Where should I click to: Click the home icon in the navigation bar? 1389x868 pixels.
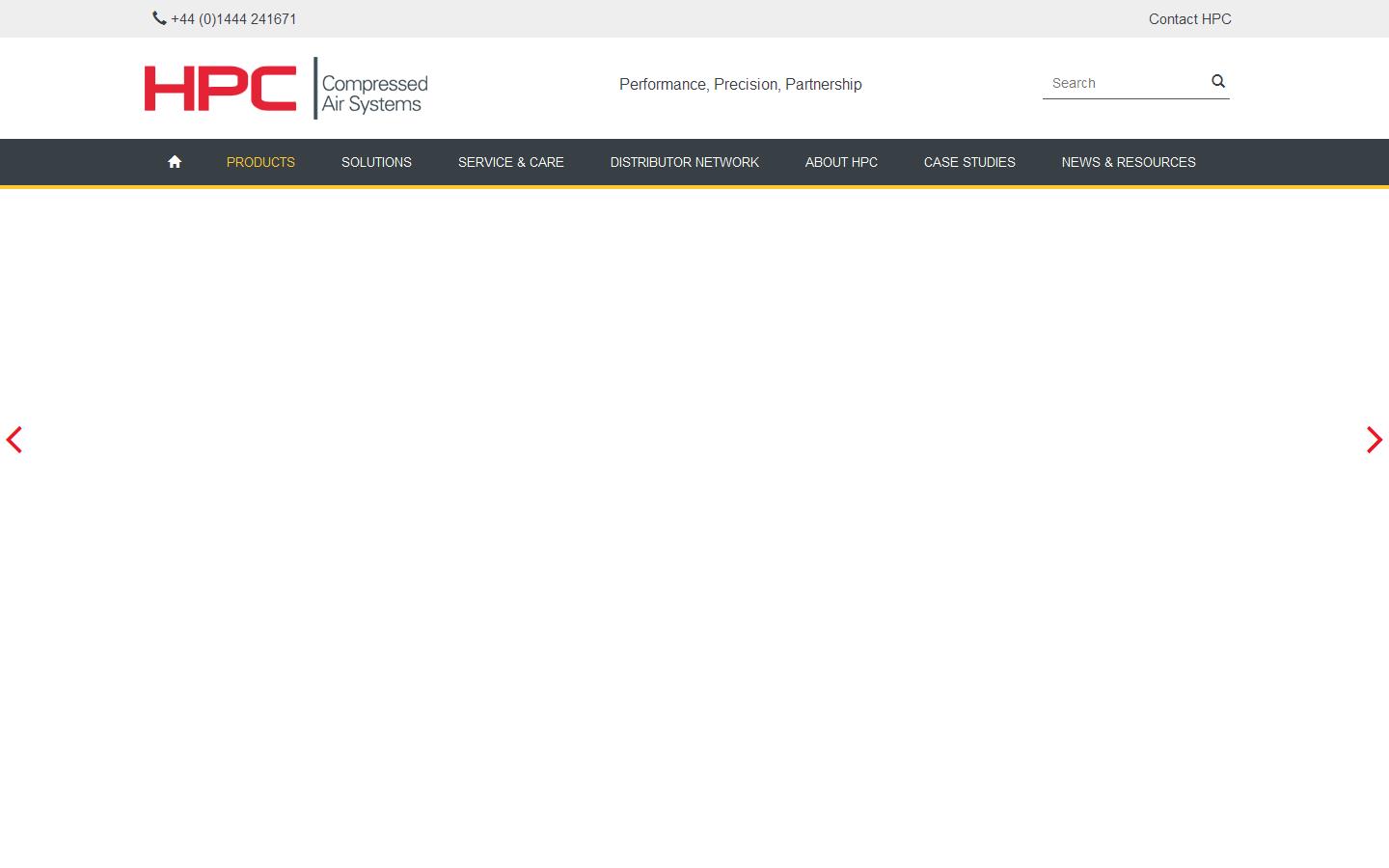(175, 161)
